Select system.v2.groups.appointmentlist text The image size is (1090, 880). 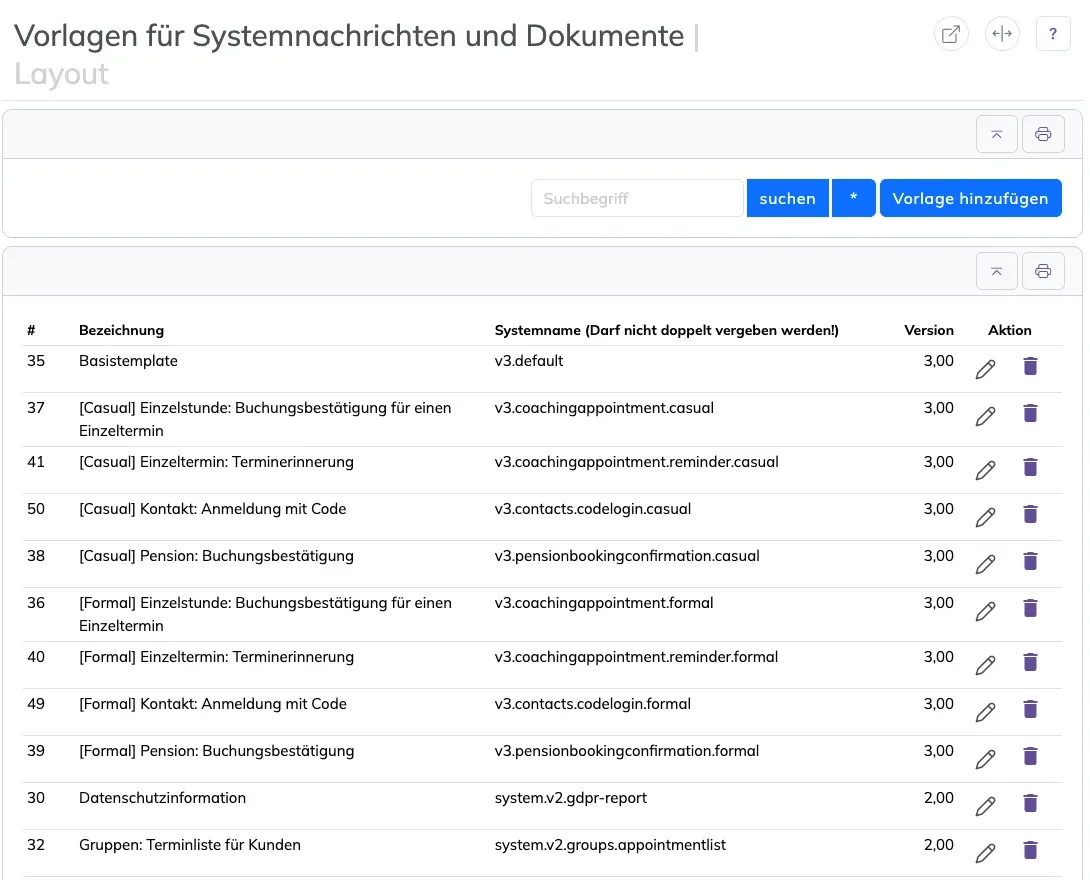pyautogui.click(x=610, y=845)
